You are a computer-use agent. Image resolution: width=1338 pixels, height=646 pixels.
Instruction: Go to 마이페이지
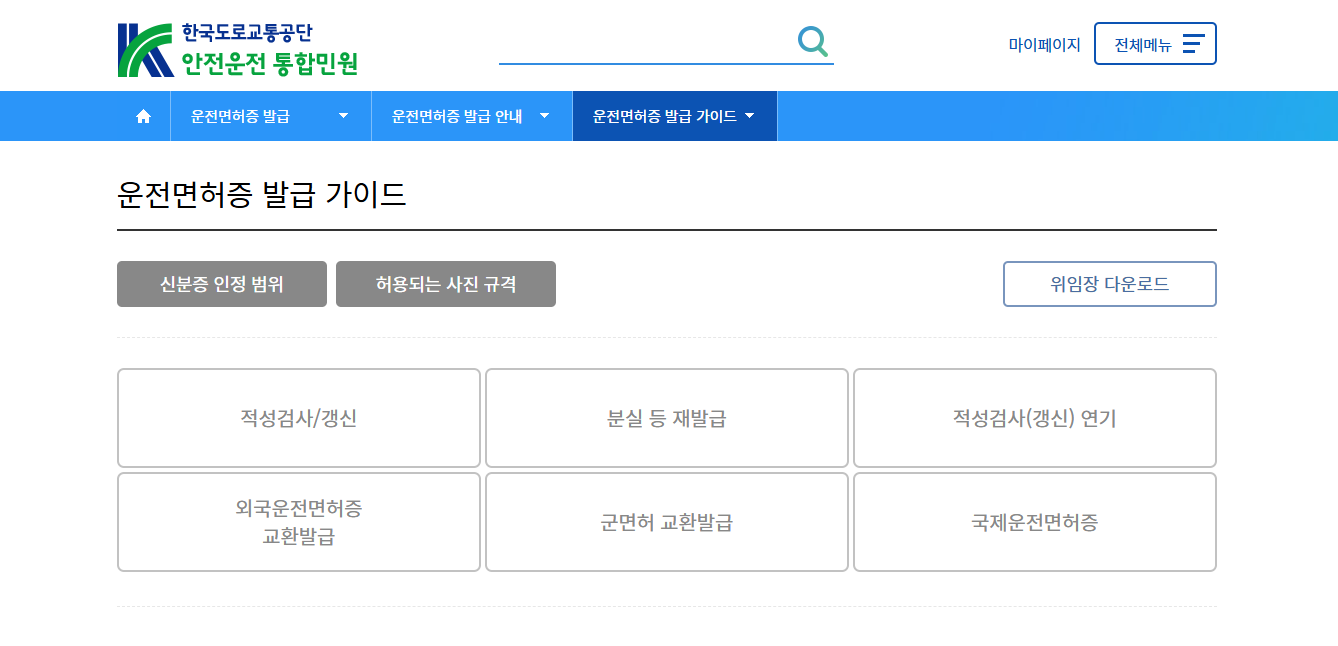pos(1044,43)
